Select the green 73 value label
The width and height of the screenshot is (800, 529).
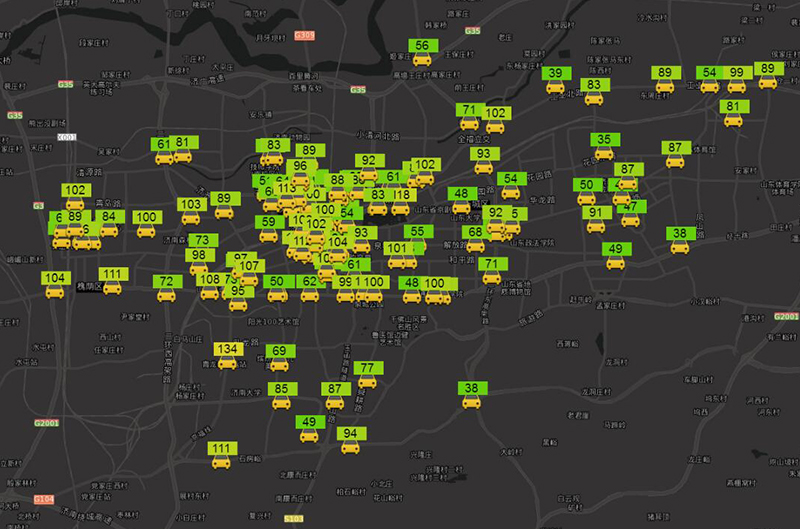point(202,240)
